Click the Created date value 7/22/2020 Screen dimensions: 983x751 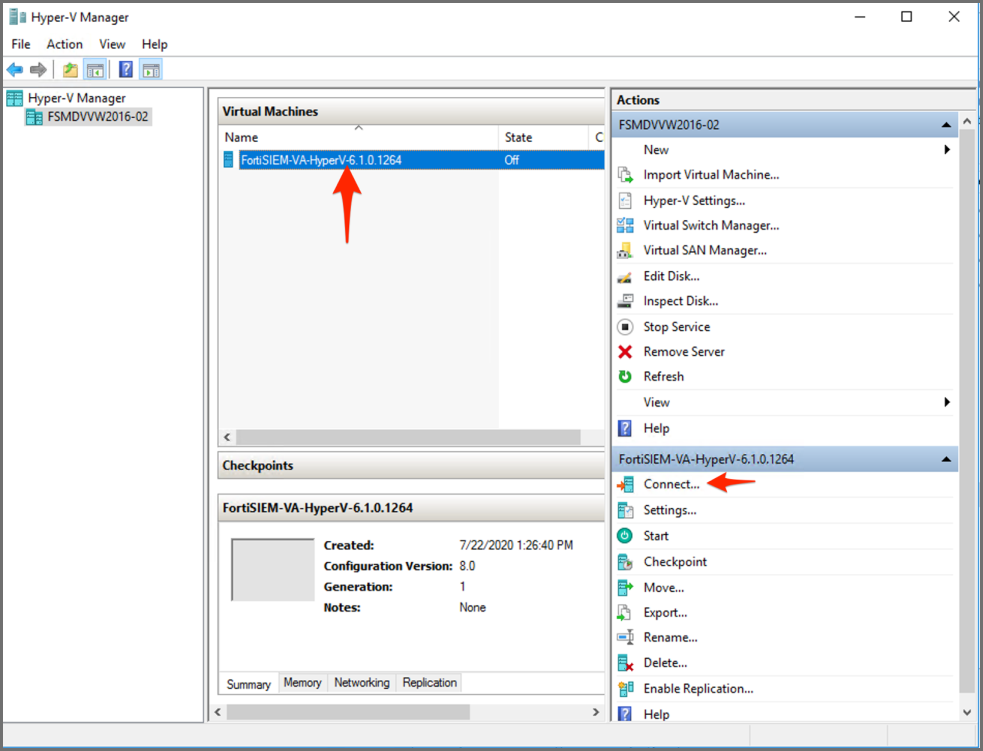pyautogui.click(x=516, y=545)
